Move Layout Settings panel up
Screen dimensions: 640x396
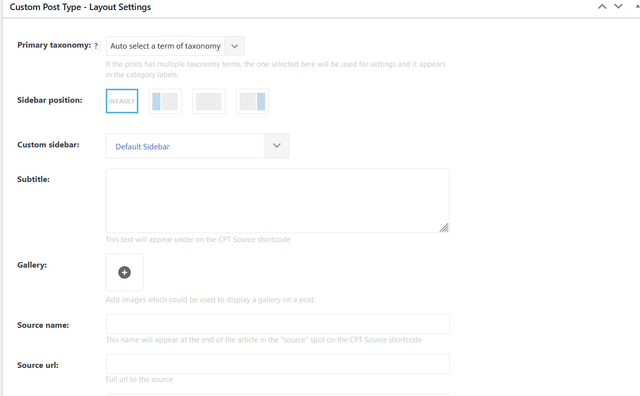602,7
